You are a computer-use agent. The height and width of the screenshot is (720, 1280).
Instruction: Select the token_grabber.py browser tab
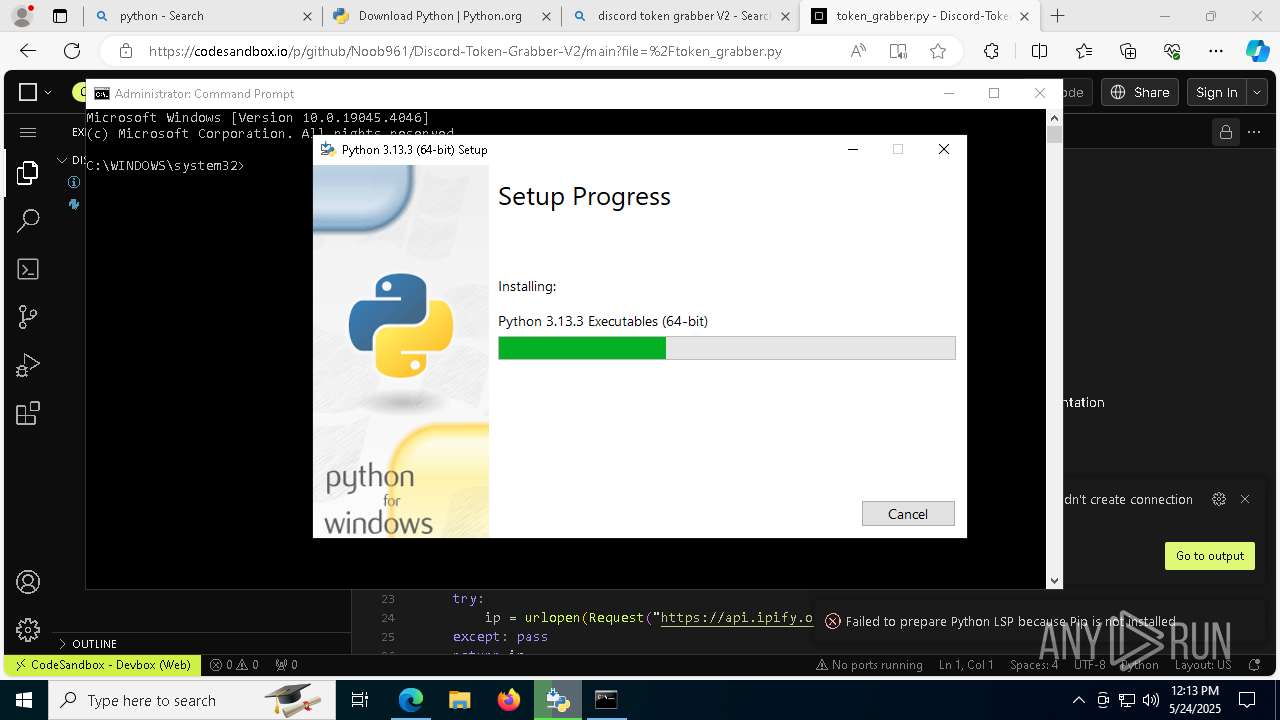point(920,16)
